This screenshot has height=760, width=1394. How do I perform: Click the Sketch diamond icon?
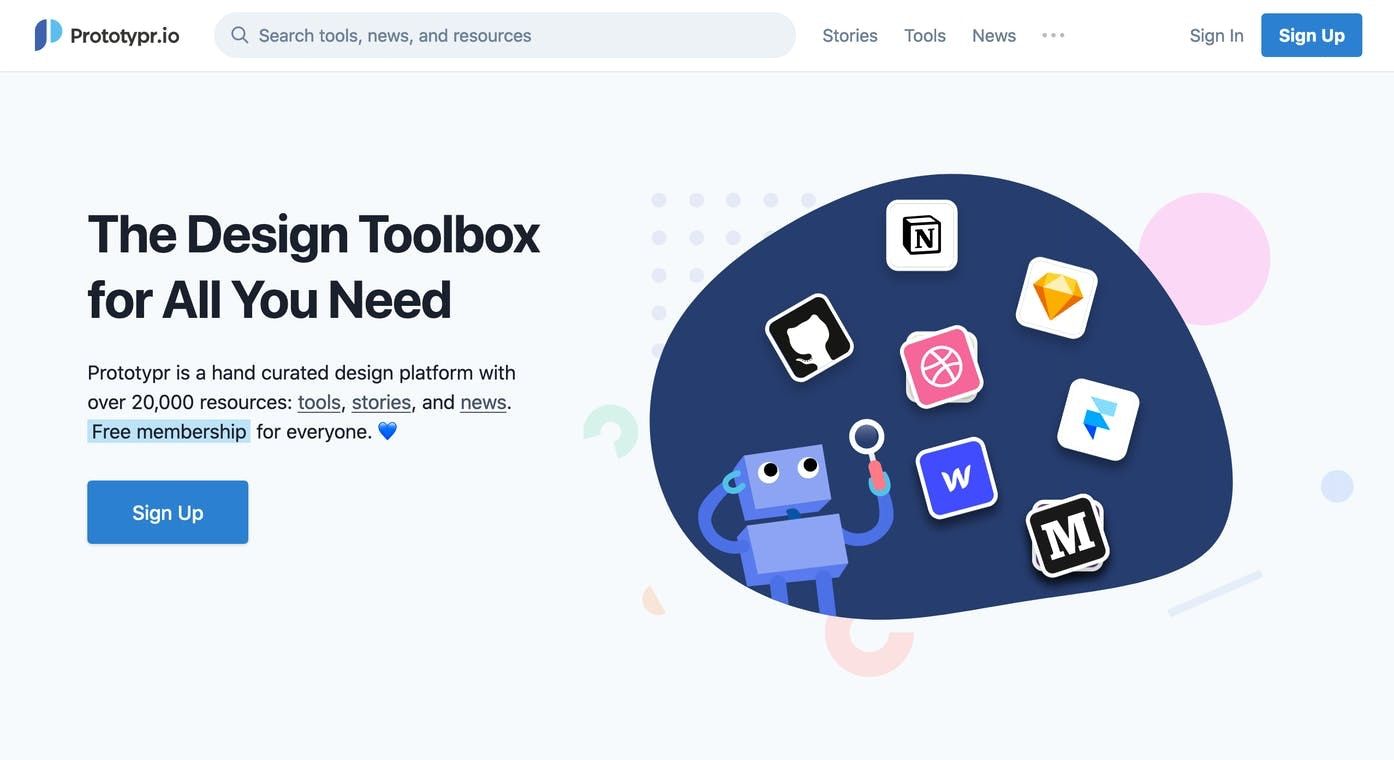[1056, 297]
